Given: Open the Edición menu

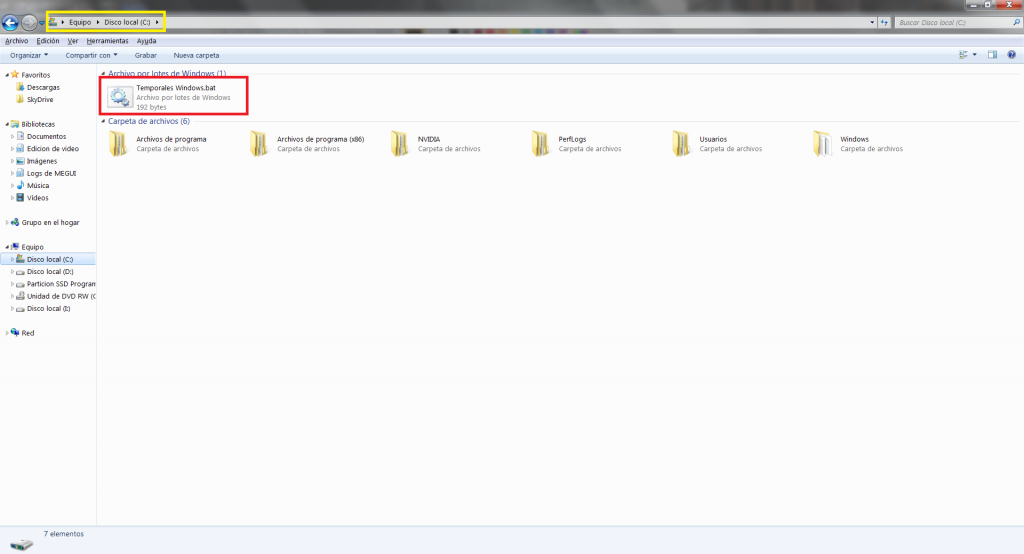Looking at the screenshot, I should (48, 41).
